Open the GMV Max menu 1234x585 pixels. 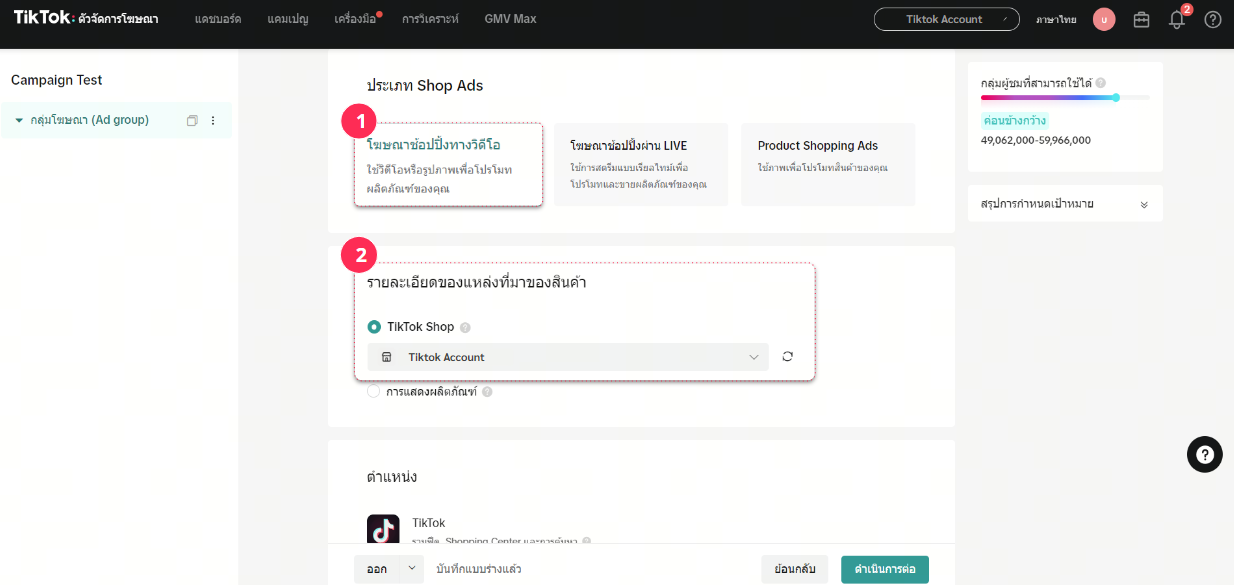[510, 19]
